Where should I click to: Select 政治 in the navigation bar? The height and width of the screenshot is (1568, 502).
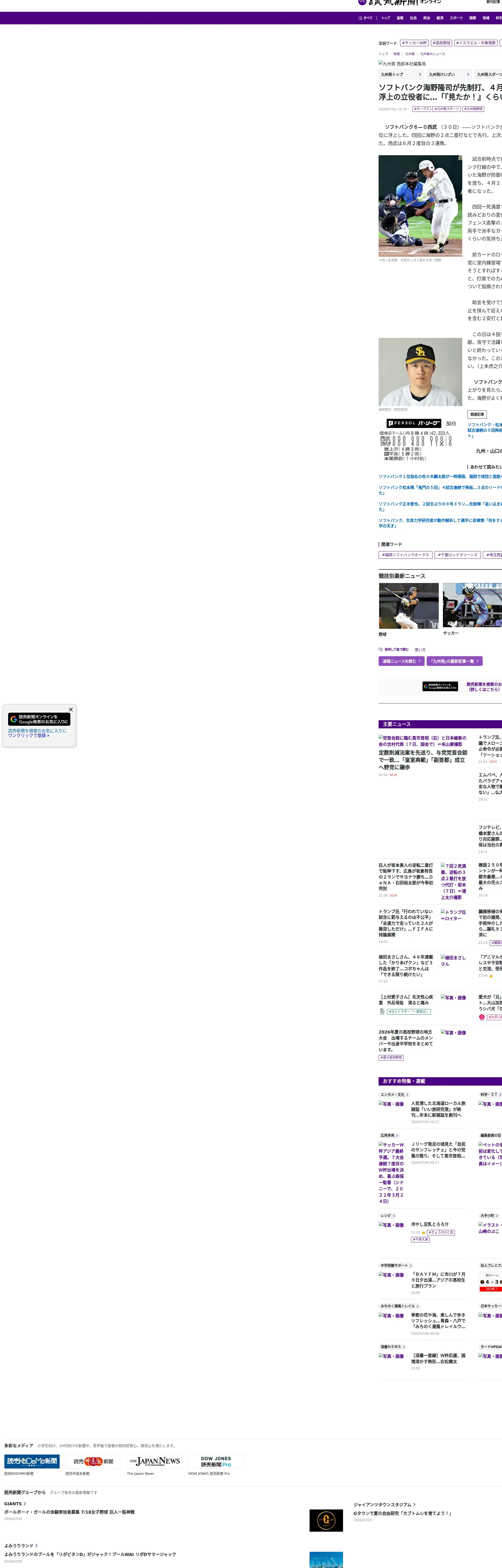[426, 18]
